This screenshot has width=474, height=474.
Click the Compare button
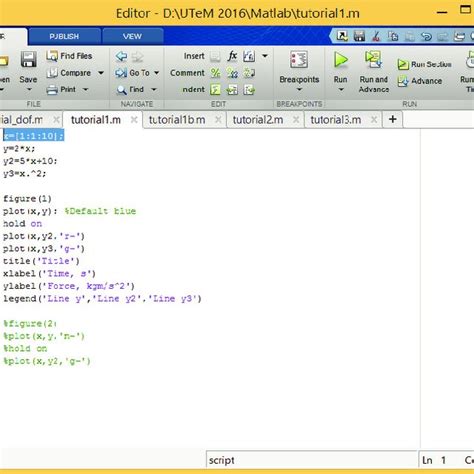point(69,73)
